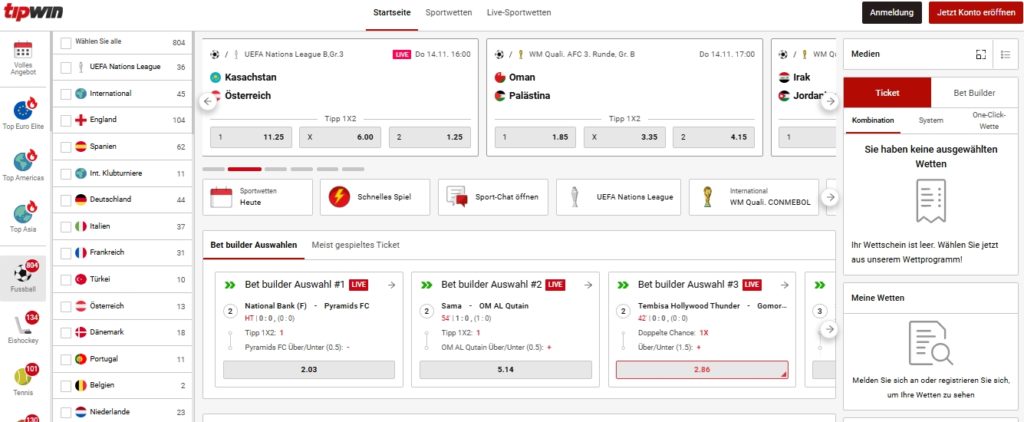The height and width of the screenshot is (422, 1024).
Task: Tick the England league checkbox
Action: tap(65, 121)
